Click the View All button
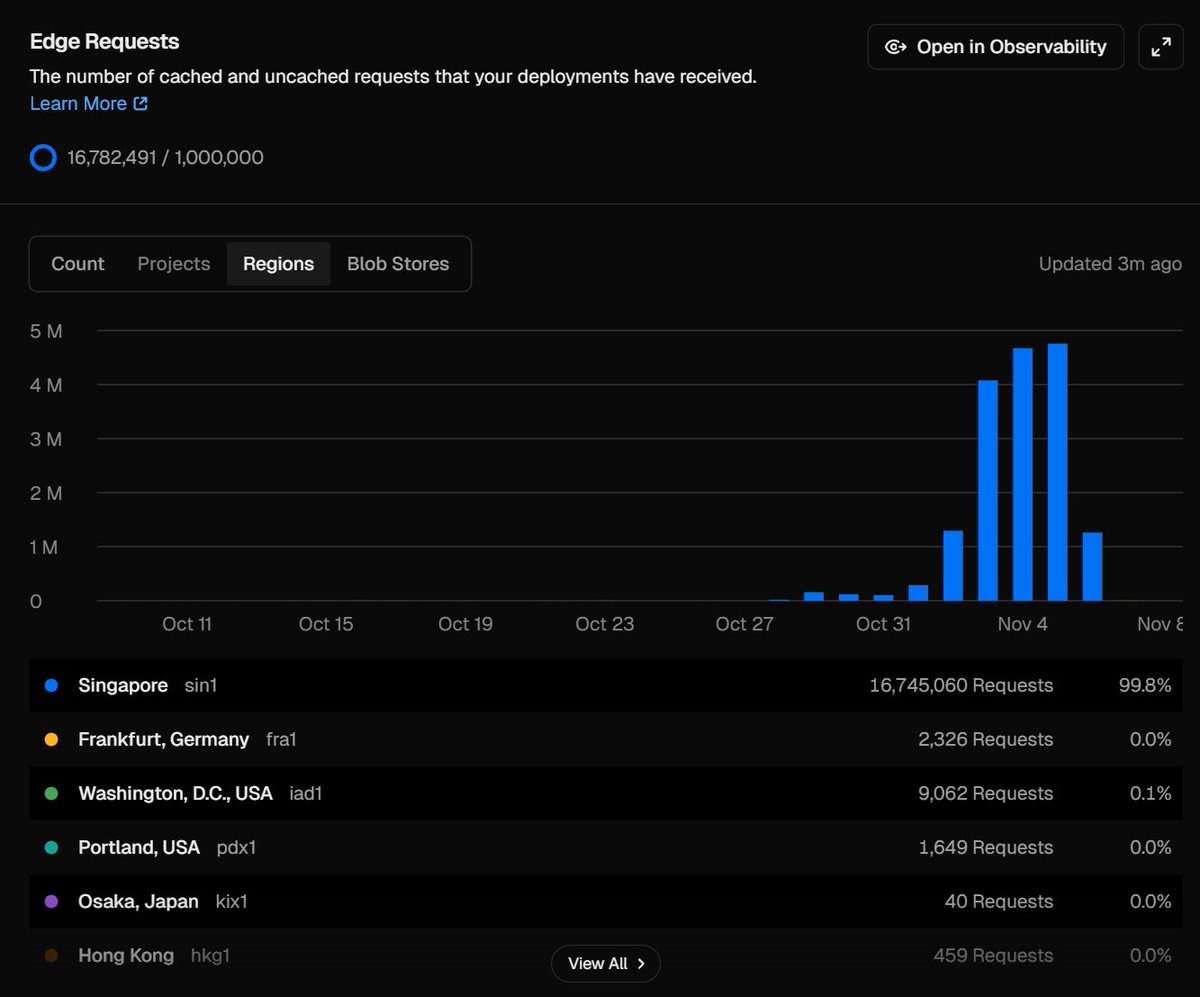The height and width of the screenshot is (997, 1200). (x=606, y=964)
